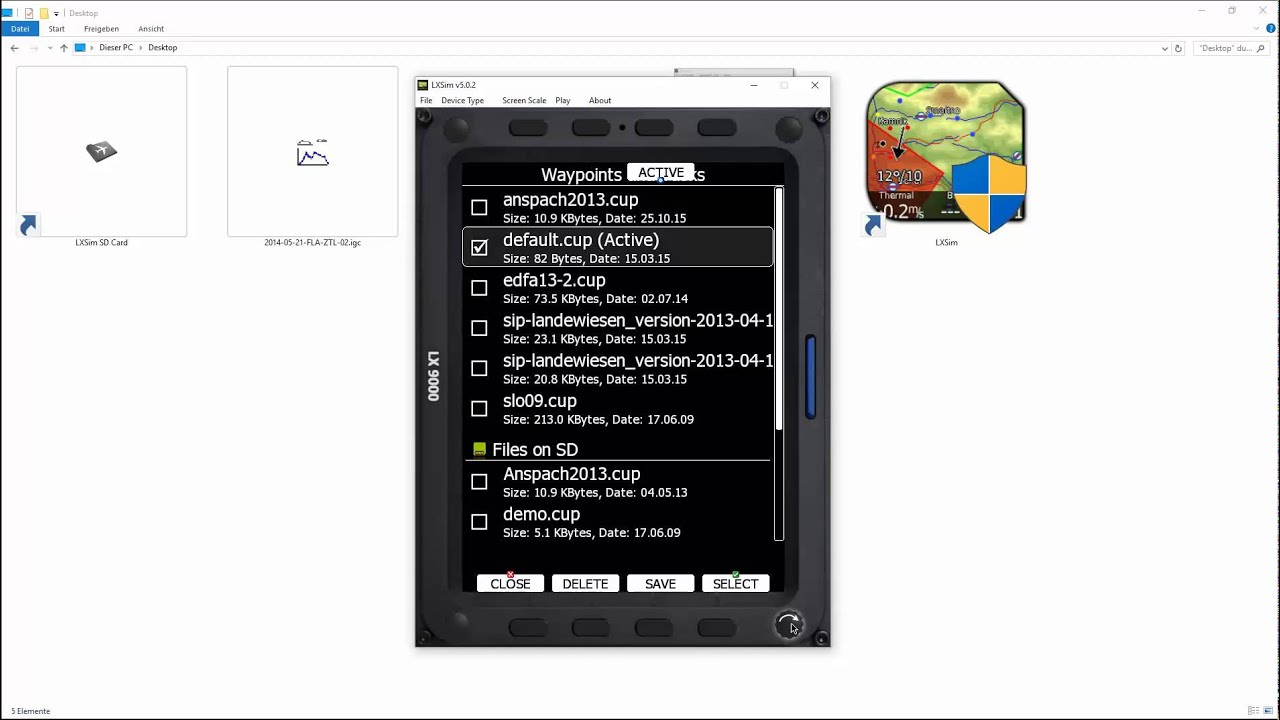Expand the address bar history dropdown
The image size is (1280, 720).
pyautogui.click(x=1164, y=48)
